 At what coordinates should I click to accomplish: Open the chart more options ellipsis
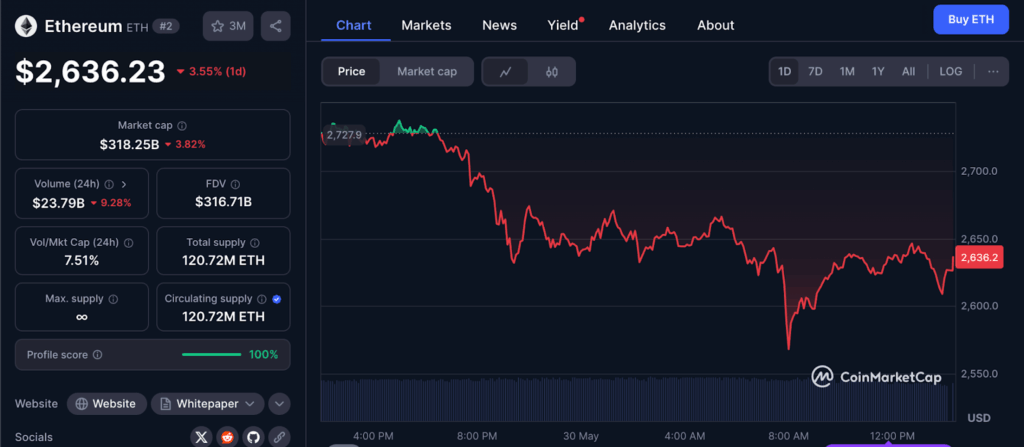(x=992, y=71)
